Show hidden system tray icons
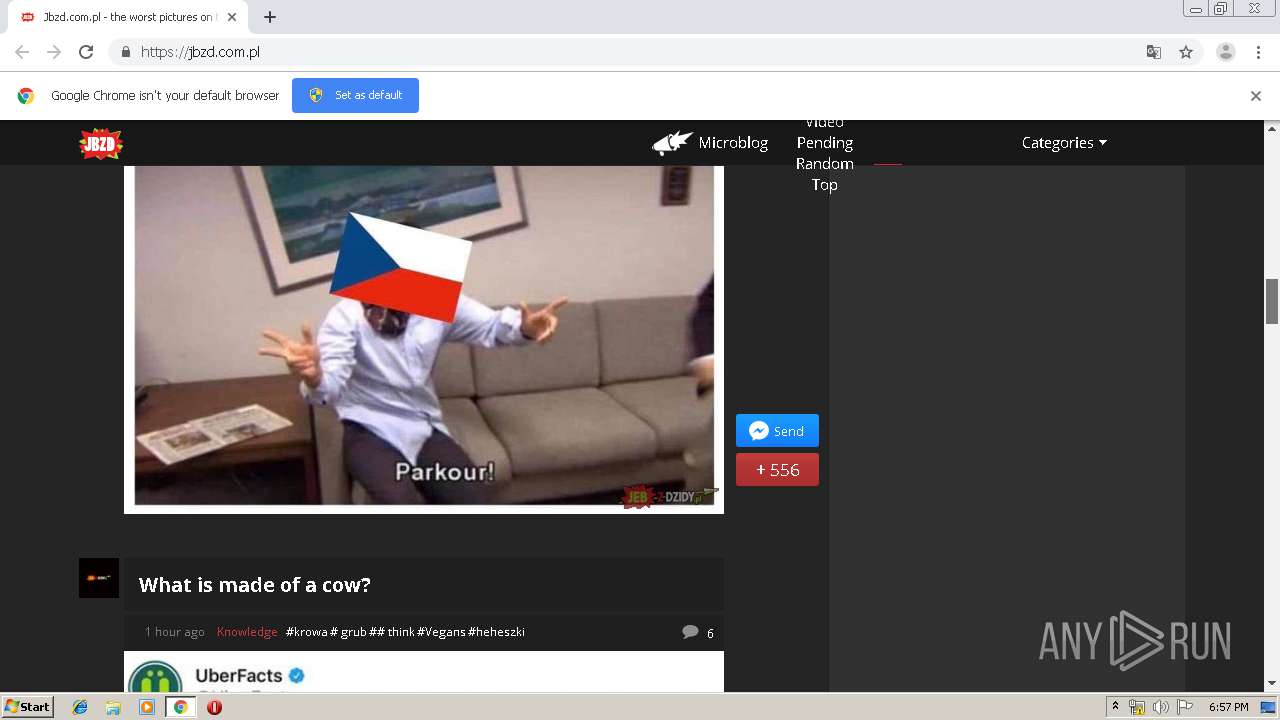The height and width of the screenshot is (720, 1280). tap(1116, 707)
